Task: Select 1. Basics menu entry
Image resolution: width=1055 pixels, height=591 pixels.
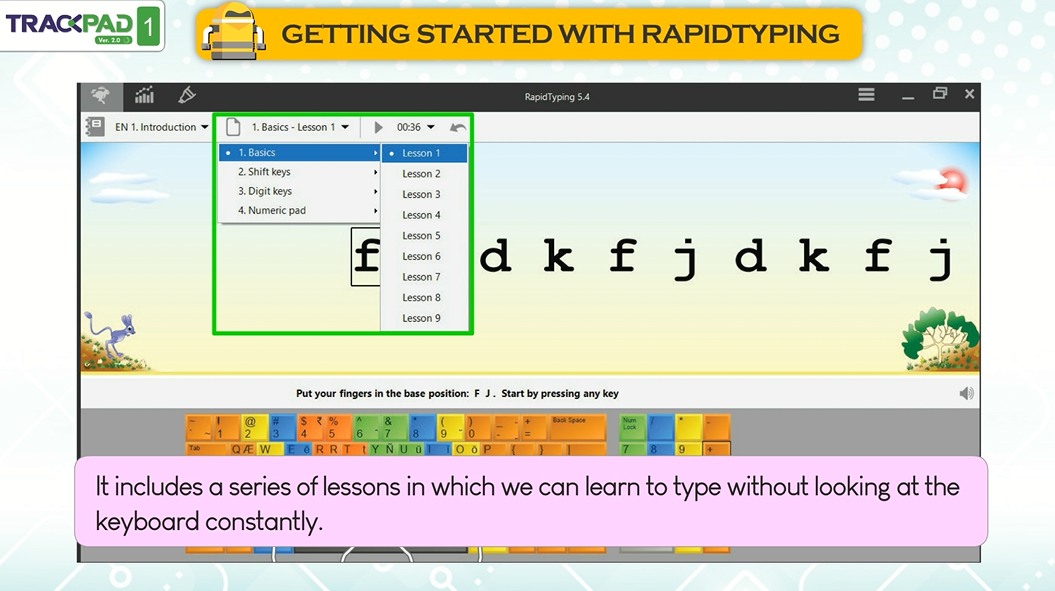Action: 299,153
